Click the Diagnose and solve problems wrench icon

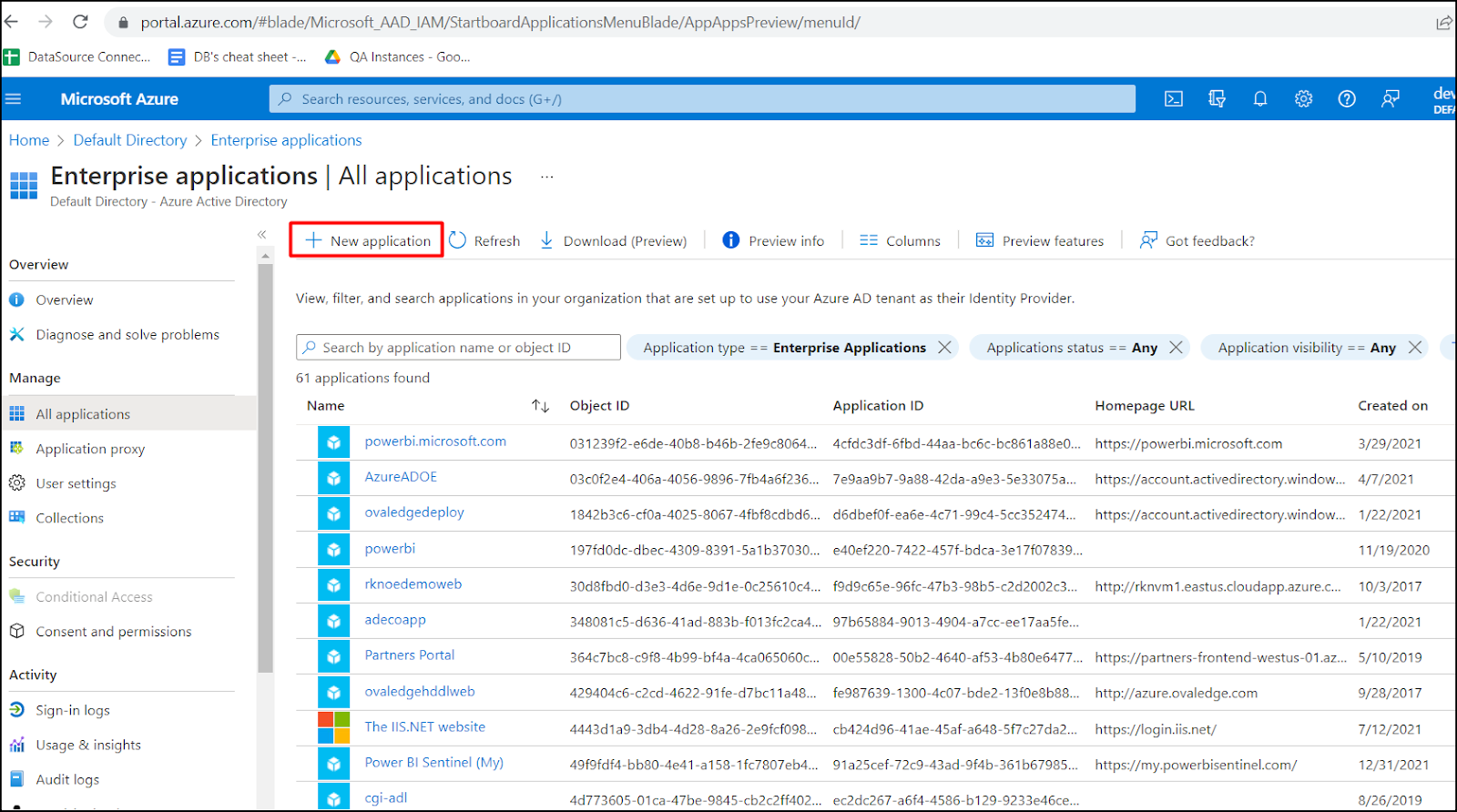pos(17,334)
